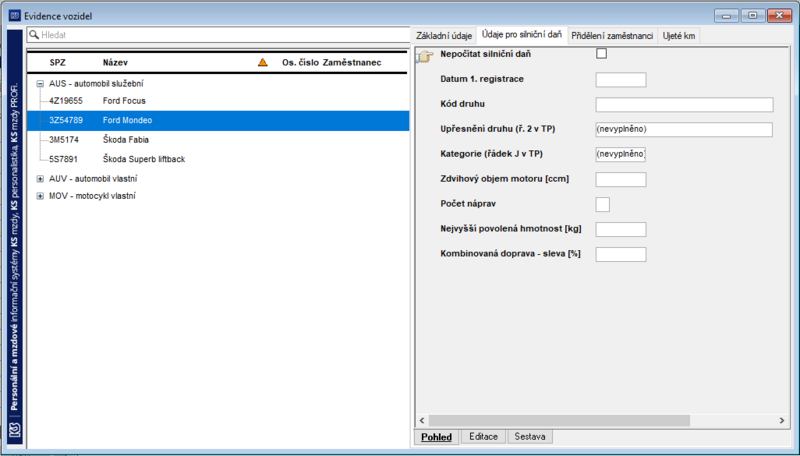Screen dimensions: 800x456
Task: Expand the MOV - motocykl vlastní group
Action: click(x=40, y=196)
